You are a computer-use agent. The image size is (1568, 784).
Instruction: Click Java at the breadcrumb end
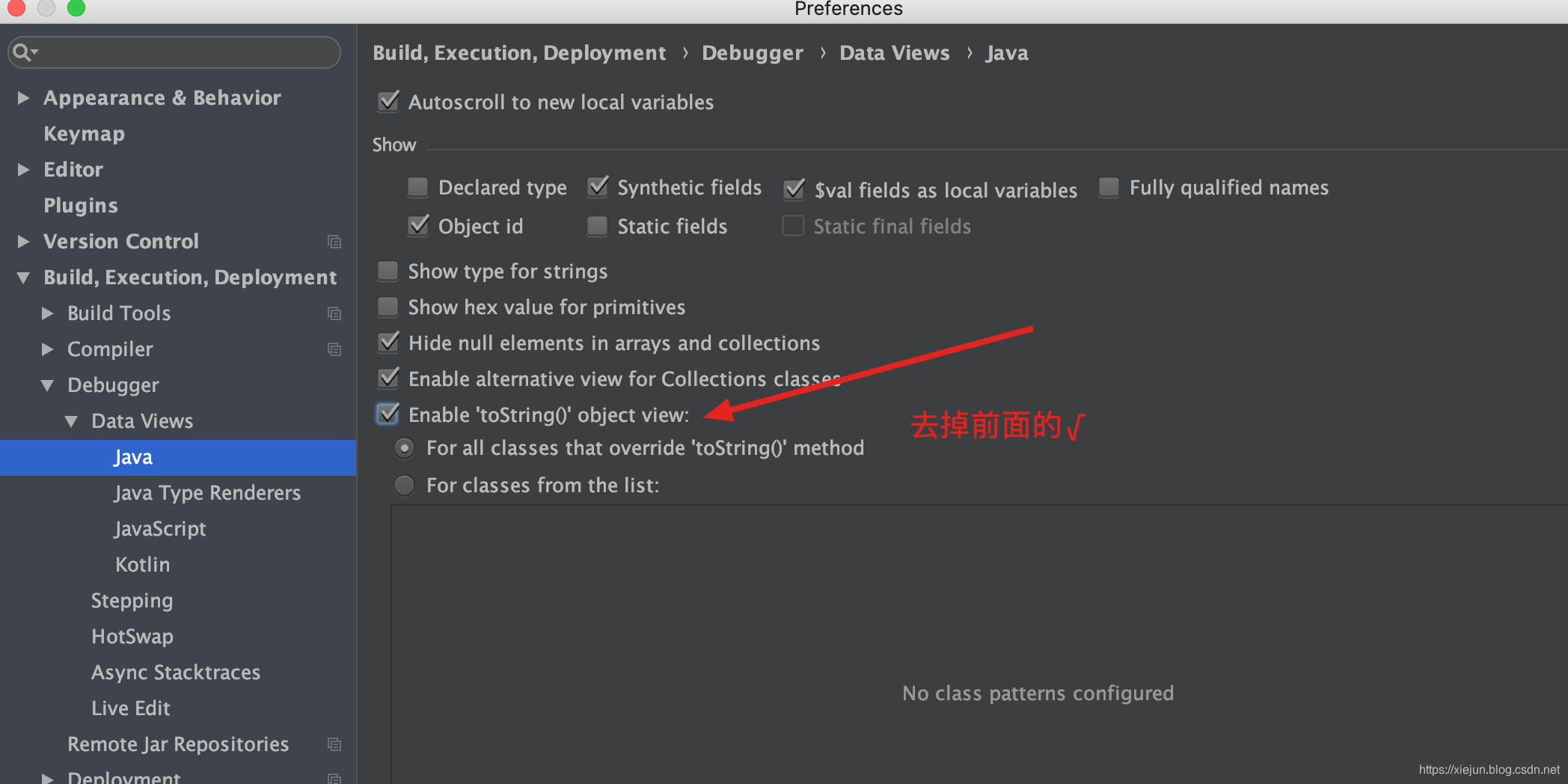(x=1007, y=53)
